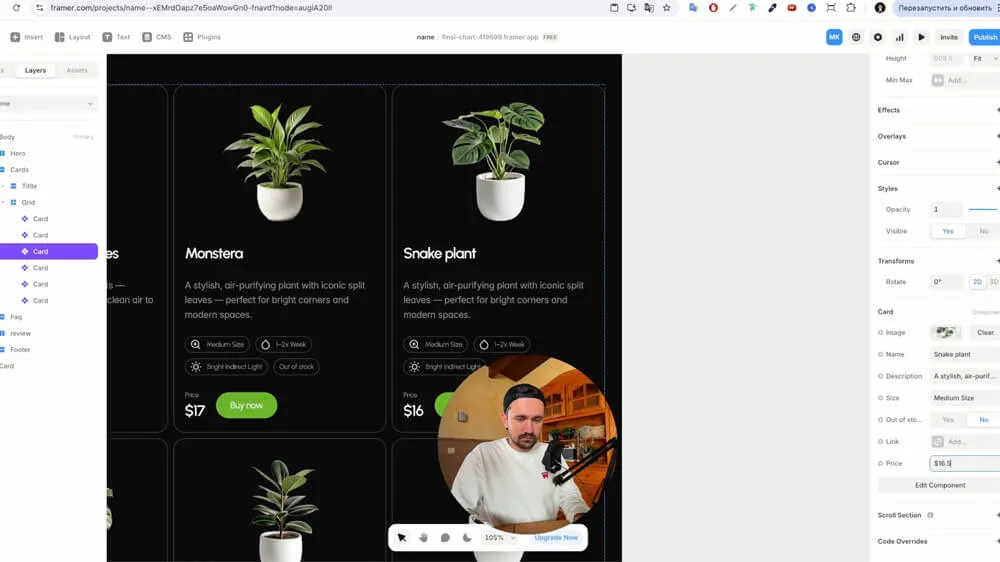Select the Cards layer
Image resolution: width=1000 pixels, height=562 pixels.
(x=19, y=170)
